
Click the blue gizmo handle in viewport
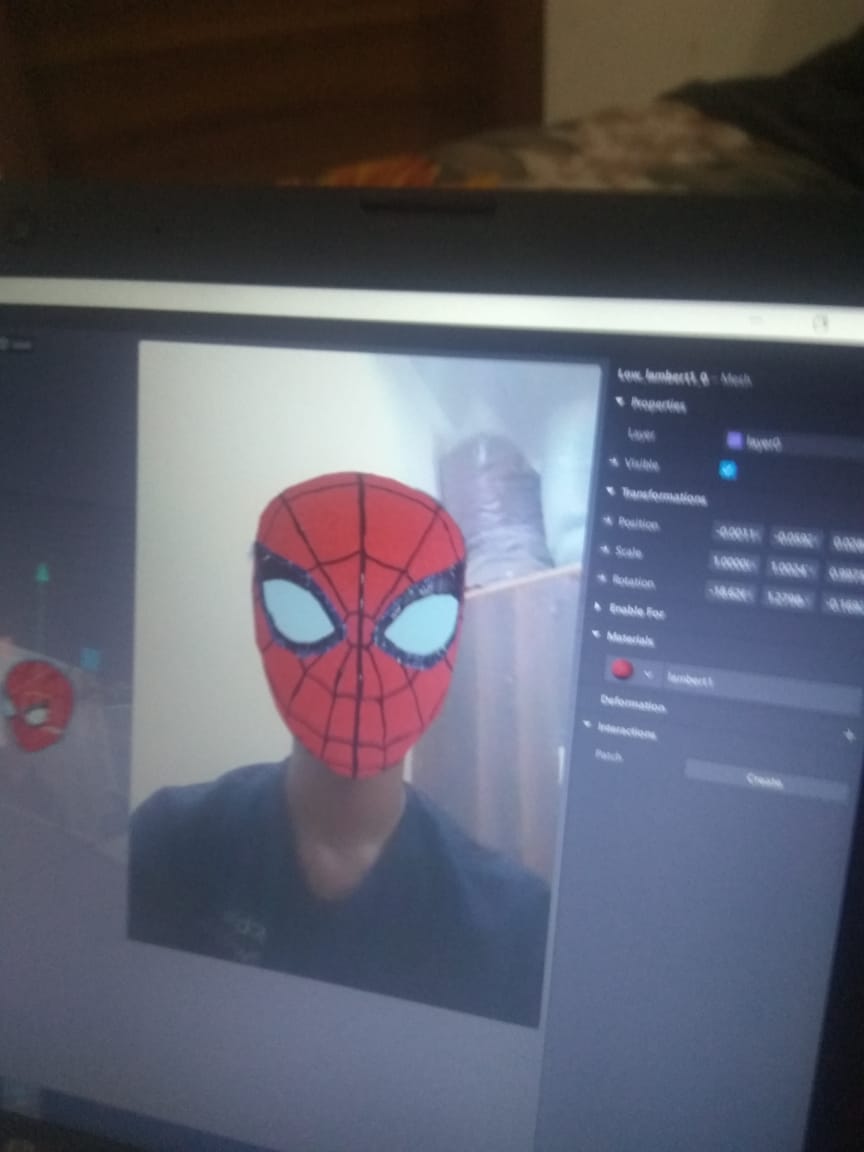90,659
